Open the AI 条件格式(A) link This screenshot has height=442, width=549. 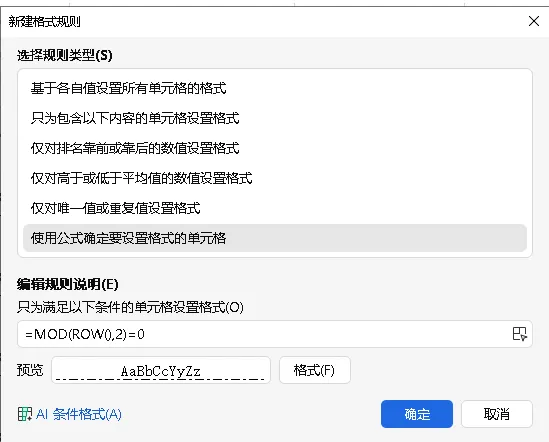78,414
